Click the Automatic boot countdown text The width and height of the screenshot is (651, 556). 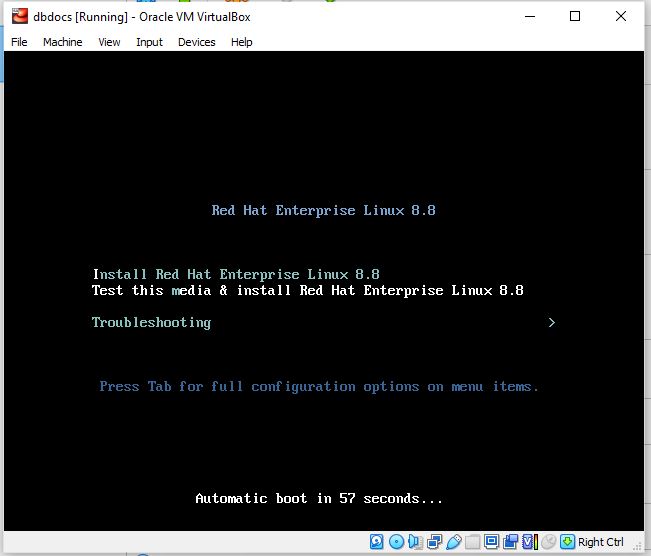[x=319, y=498]
